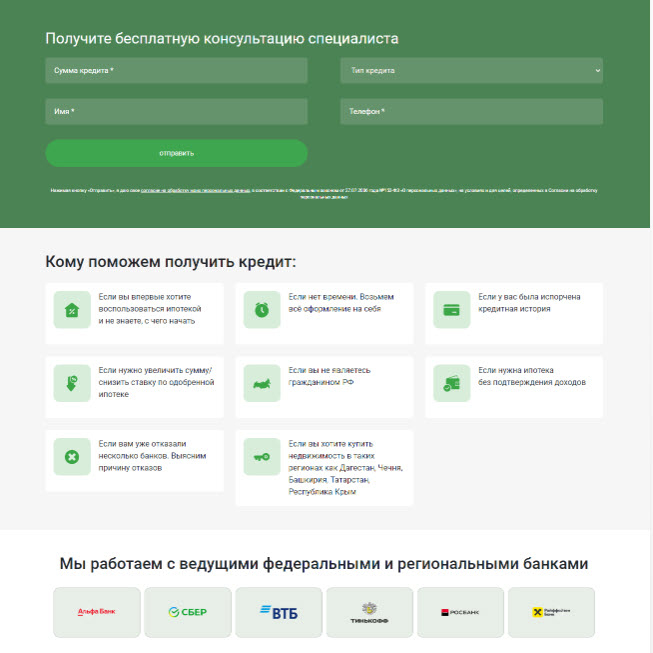Focus the Имя input field
The width and height of the screenshot is (653, 653).
pyautogui.click(x=177, y=111)
